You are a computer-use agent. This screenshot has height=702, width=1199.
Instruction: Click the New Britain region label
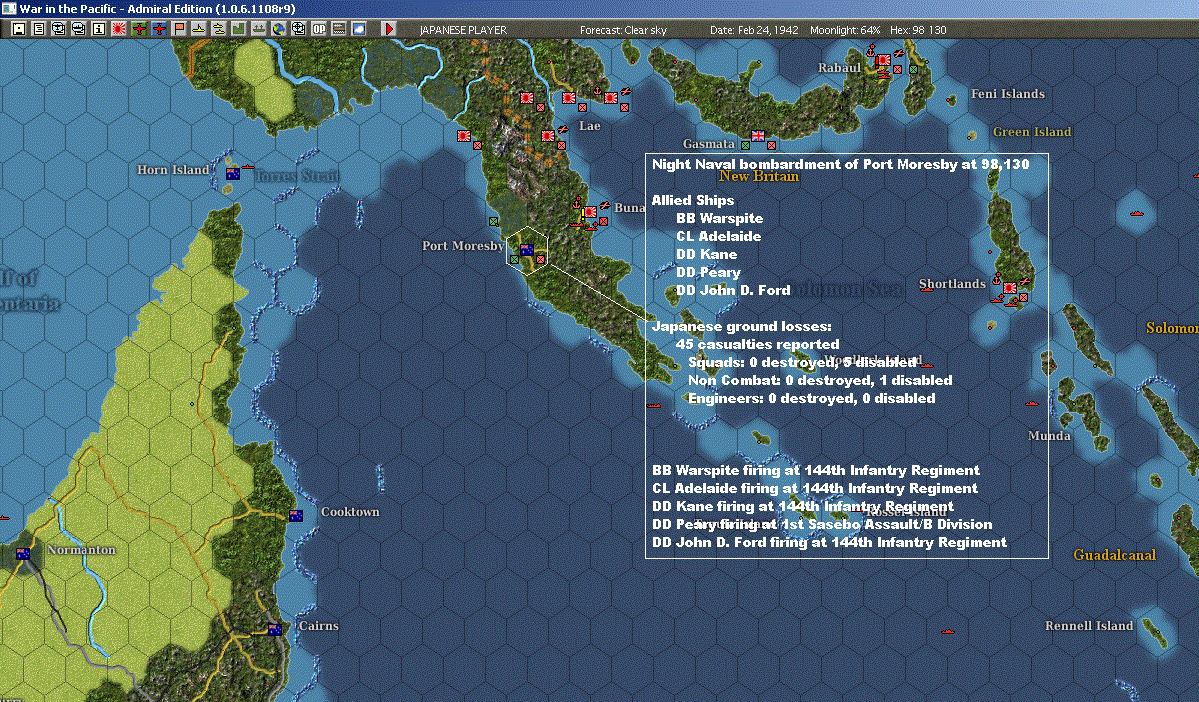pos(759,176)
